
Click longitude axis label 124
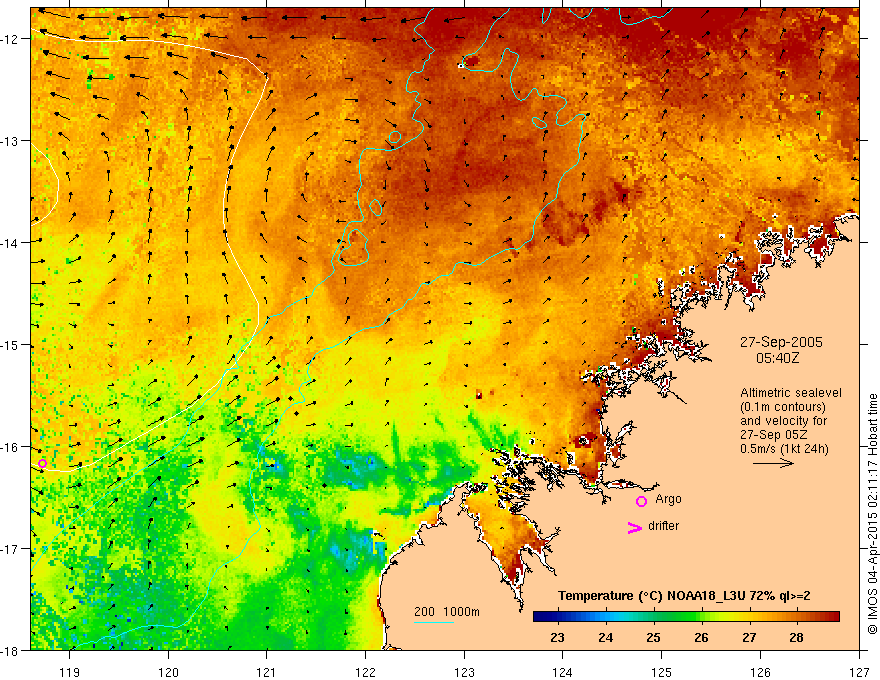coord(563,672)
